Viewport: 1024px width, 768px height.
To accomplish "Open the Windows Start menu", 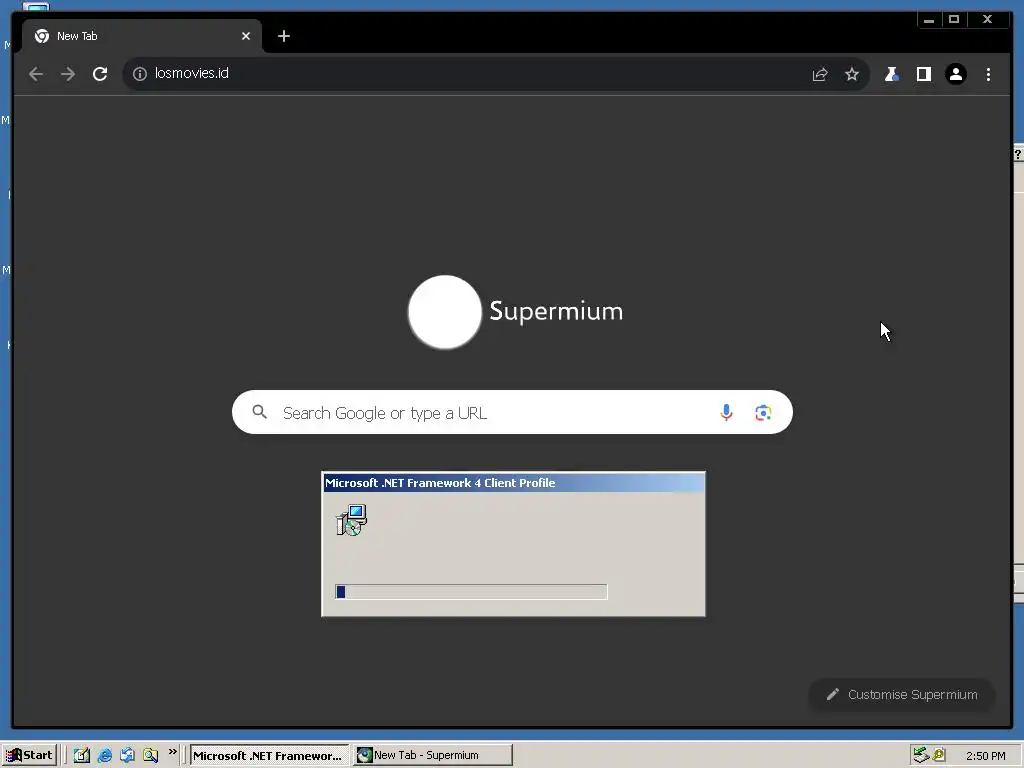I will [29, 756].
